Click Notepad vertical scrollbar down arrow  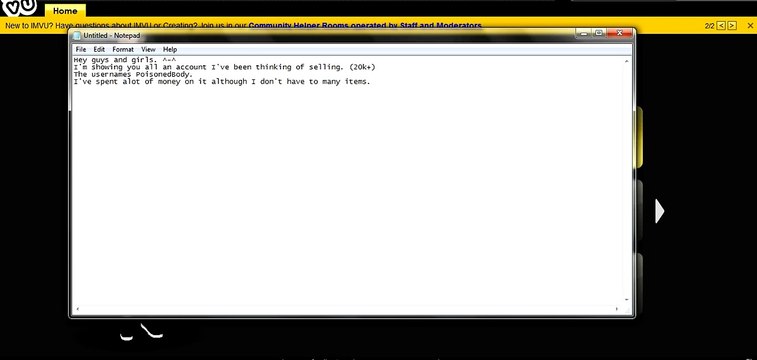coord(627,300)
